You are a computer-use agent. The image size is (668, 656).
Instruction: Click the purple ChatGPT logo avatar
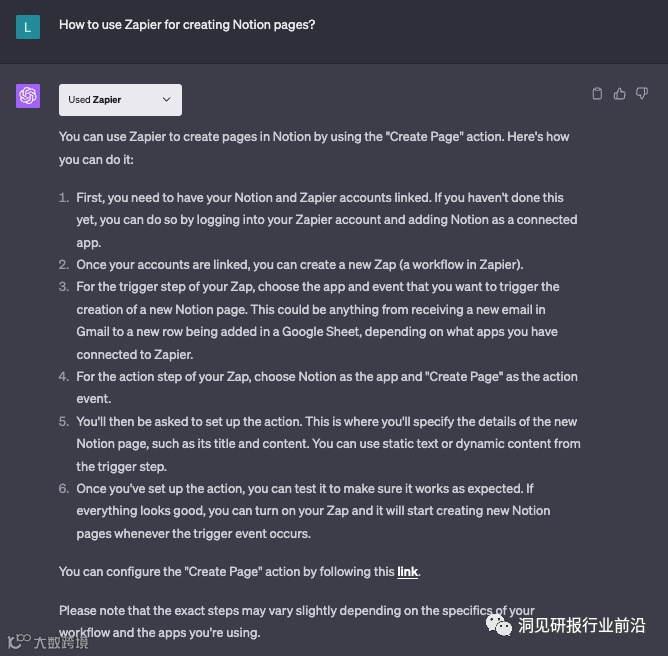pyautogui.click(x=28, y=96)
